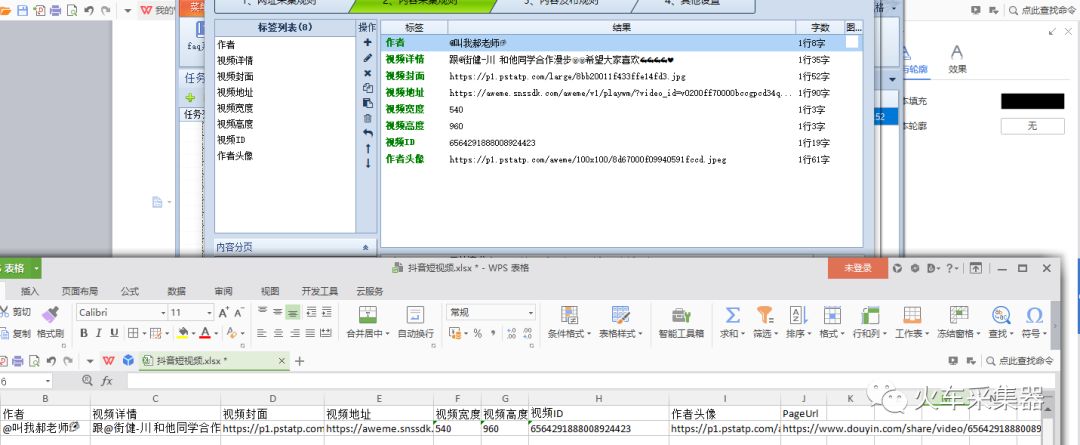Click the 筛选 funnel icon
Viewport: 1080px width, 445px height.
(765, 315)
